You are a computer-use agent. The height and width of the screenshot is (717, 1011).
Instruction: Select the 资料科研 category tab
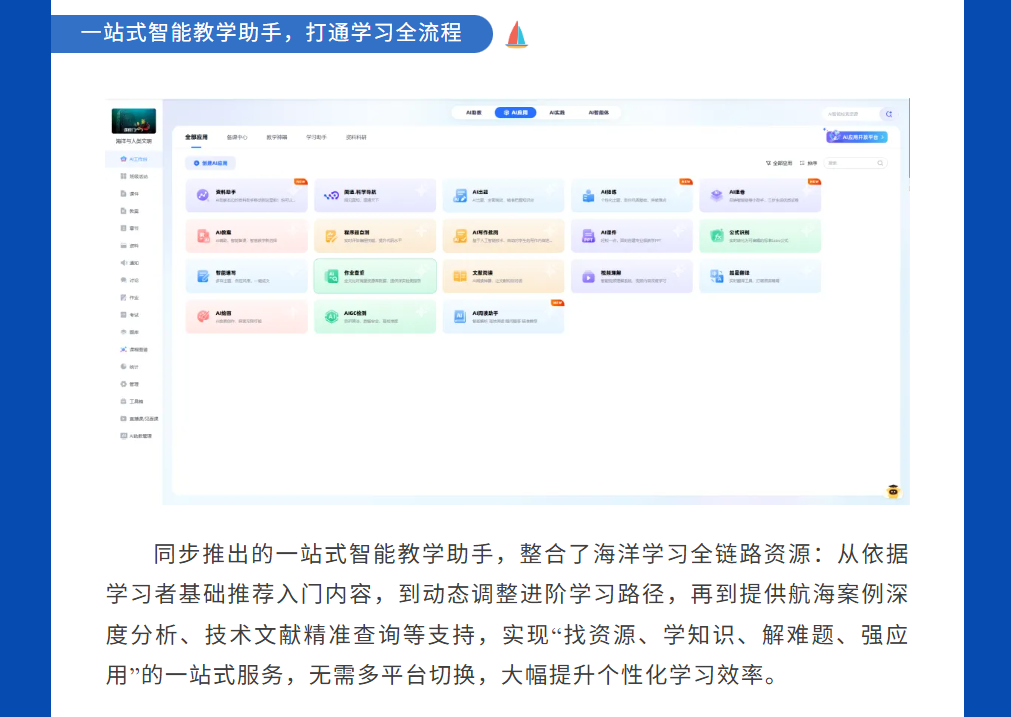pos(356,137)
